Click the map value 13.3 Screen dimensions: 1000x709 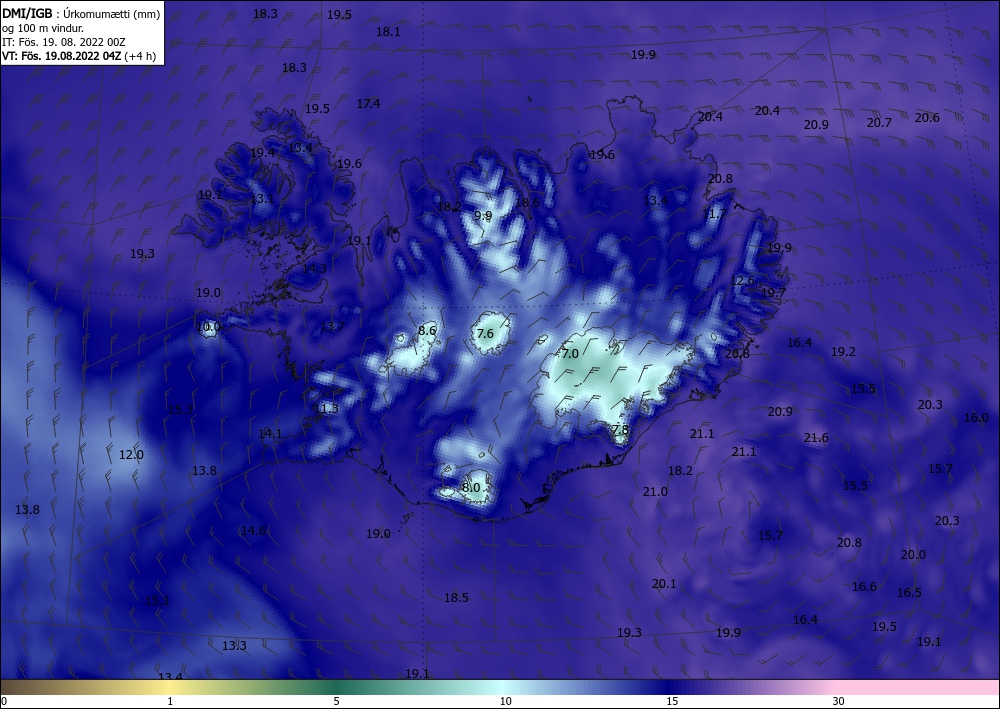(234, 646)
